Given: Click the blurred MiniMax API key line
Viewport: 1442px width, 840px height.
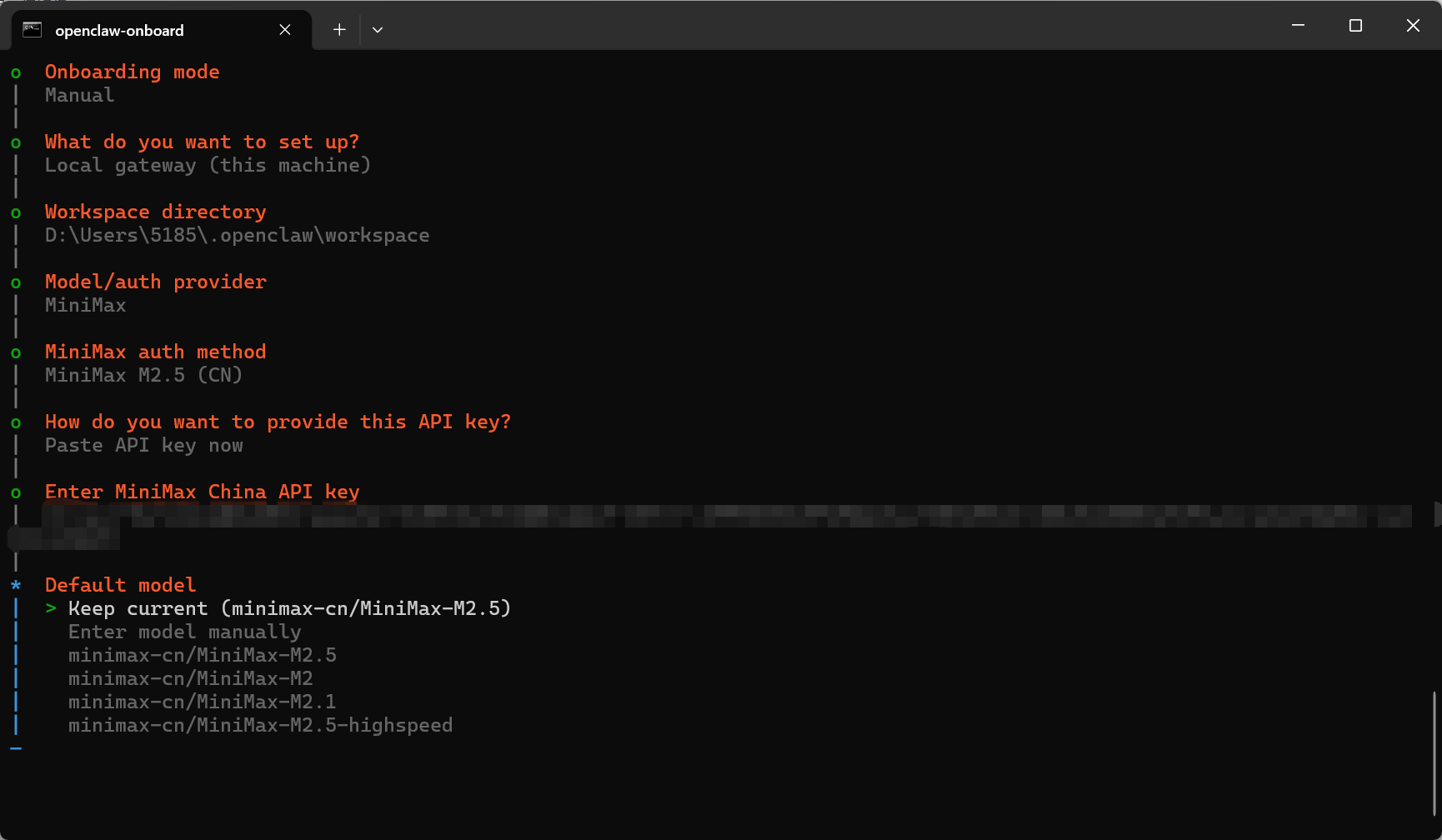Looking at the screenshot, I should (726, 516).
